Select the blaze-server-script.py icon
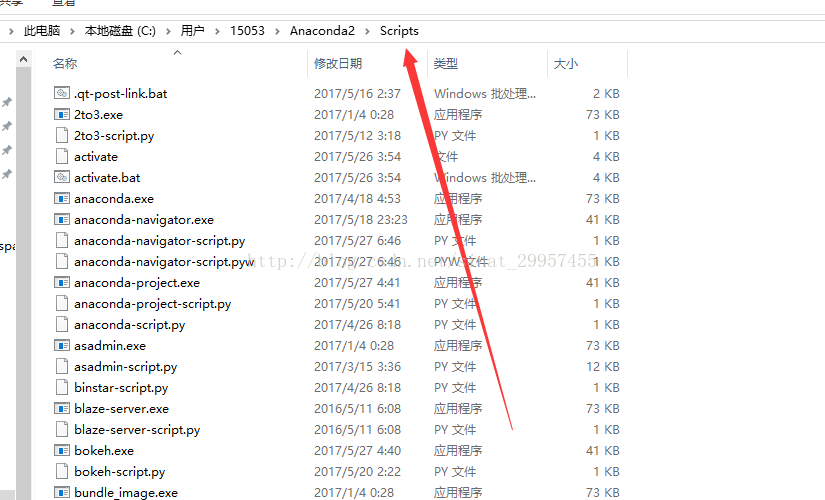 (62, 429)
